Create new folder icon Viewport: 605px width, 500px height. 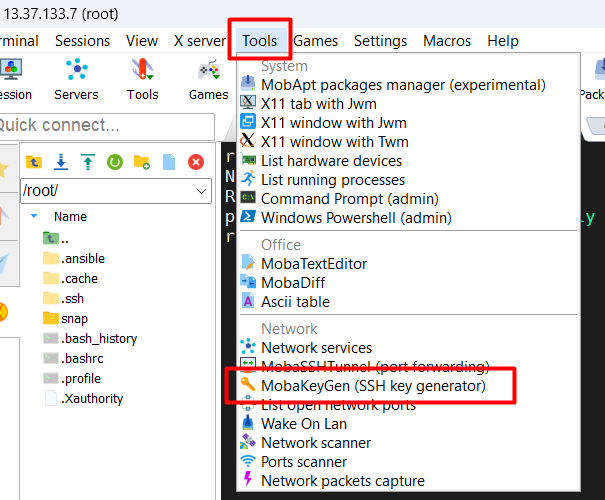(142, 162)
